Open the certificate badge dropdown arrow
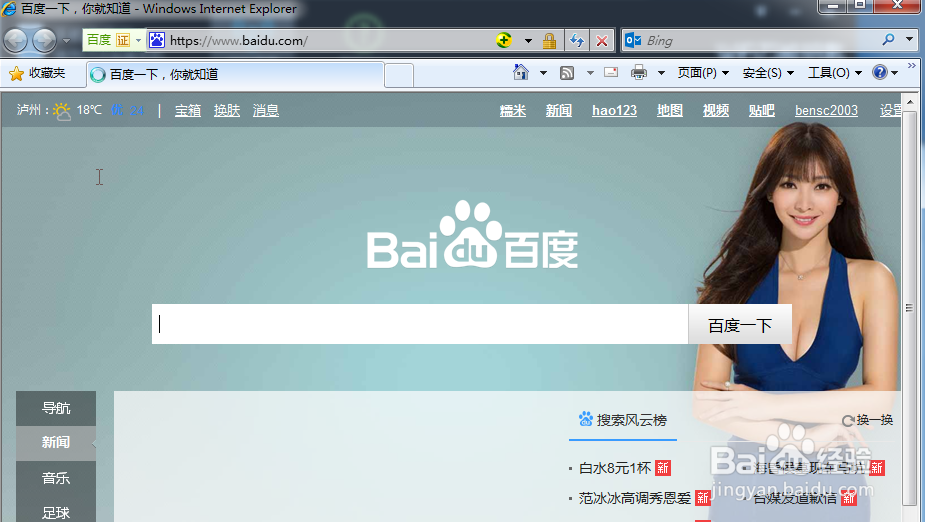This screenshot has height=522, width=925. click(x=139, y=41)
